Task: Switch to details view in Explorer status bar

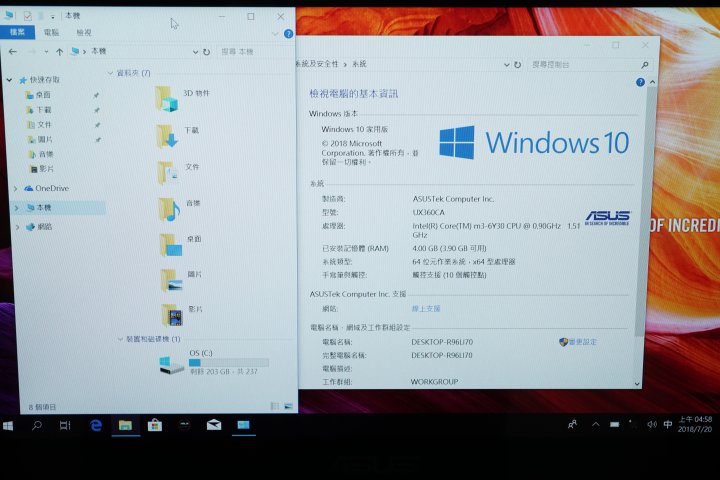Action: point(275,406)
